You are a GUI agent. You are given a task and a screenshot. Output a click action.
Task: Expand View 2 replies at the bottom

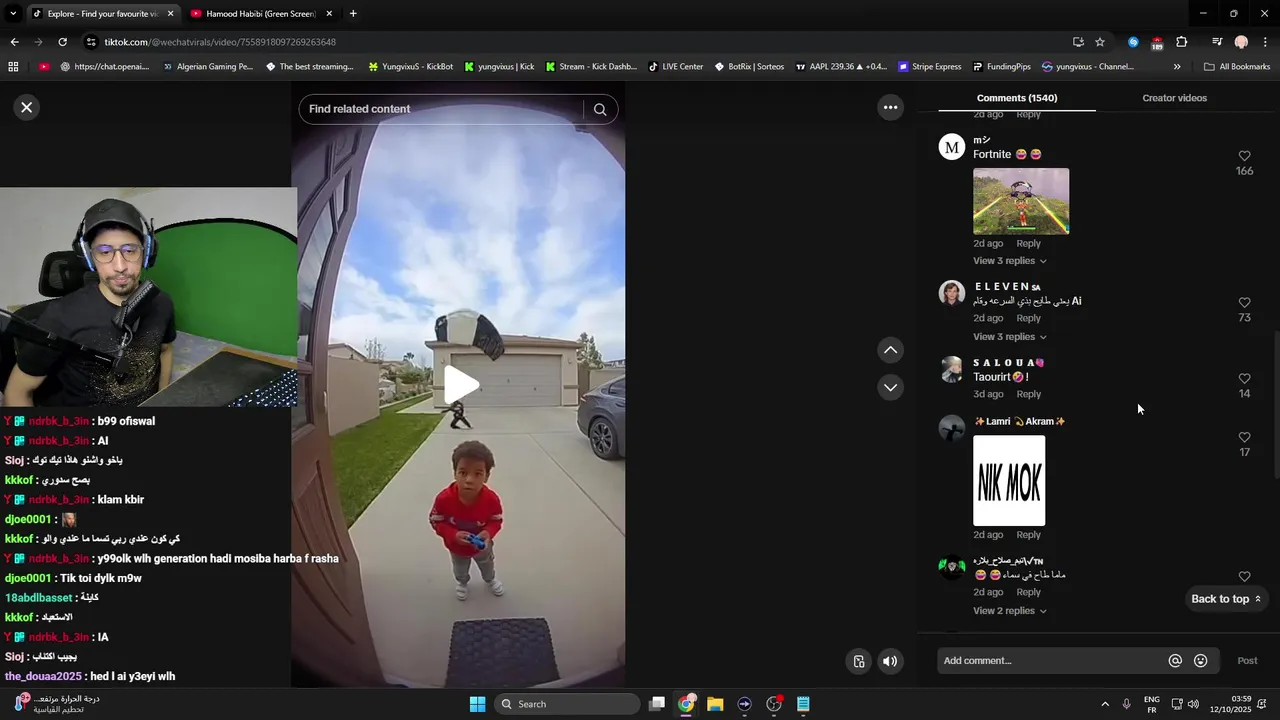tap(1010, 611)
